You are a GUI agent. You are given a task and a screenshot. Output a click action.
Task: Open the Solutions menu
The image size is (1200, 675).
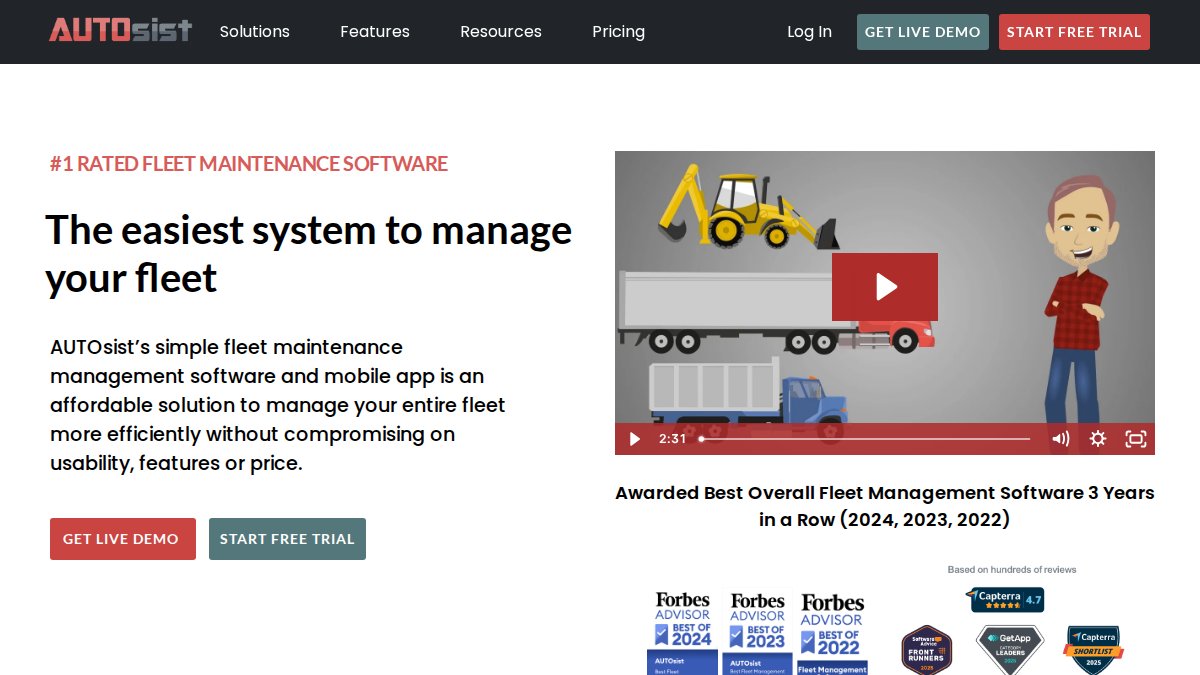tap(255, 32)
